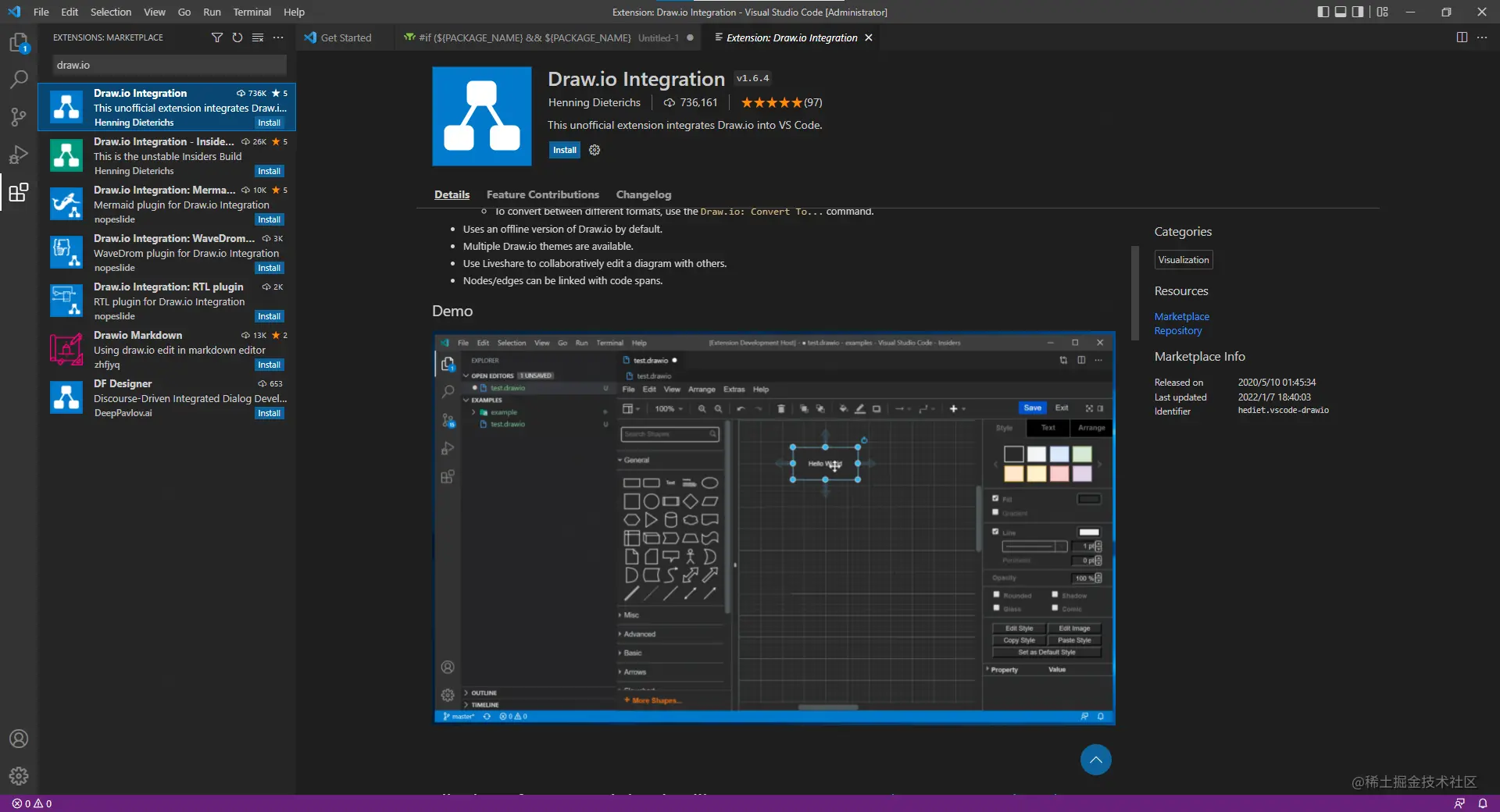Viewport: 1500px width, 812px height.
Task: Toggle the secondary side bar layout button
Action: 1358,12
